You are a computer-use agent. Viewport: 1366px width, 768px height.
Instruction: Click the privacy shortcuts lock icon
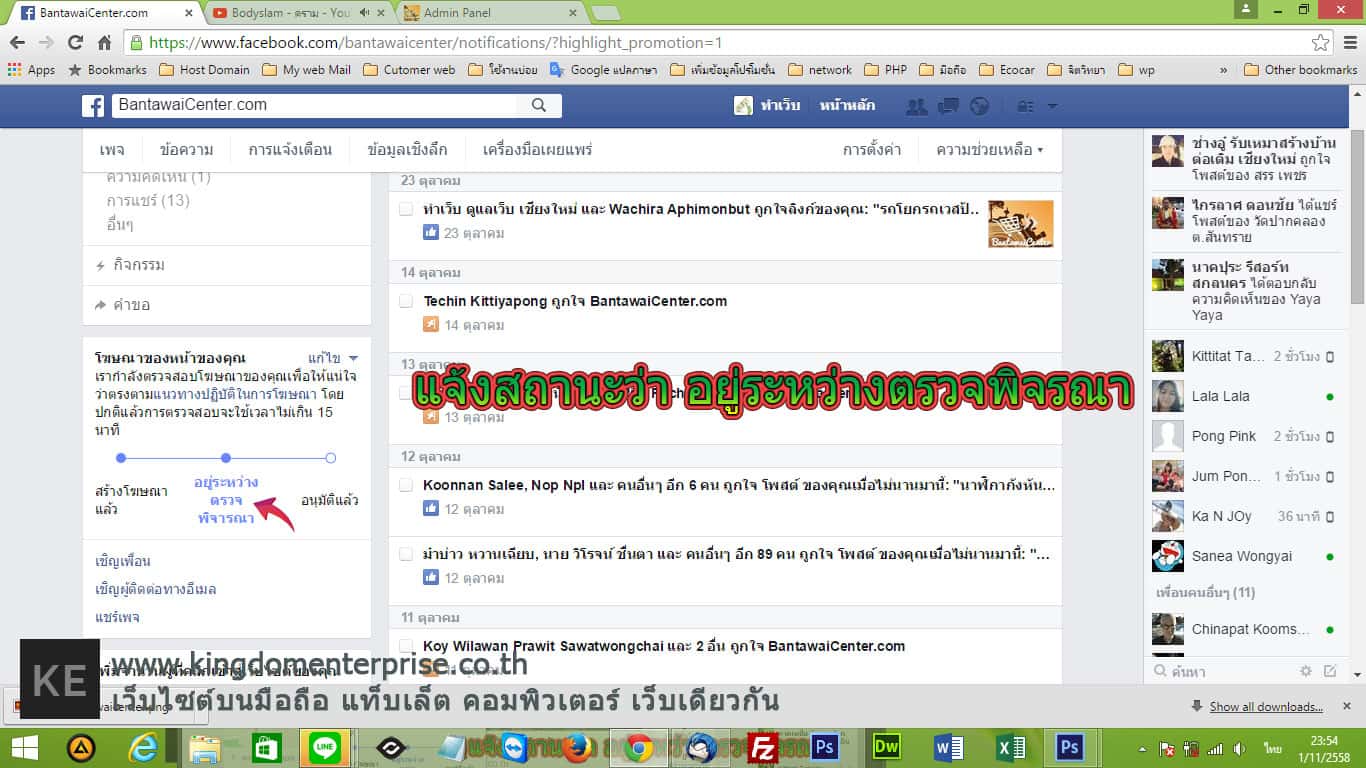(1024, 106)
